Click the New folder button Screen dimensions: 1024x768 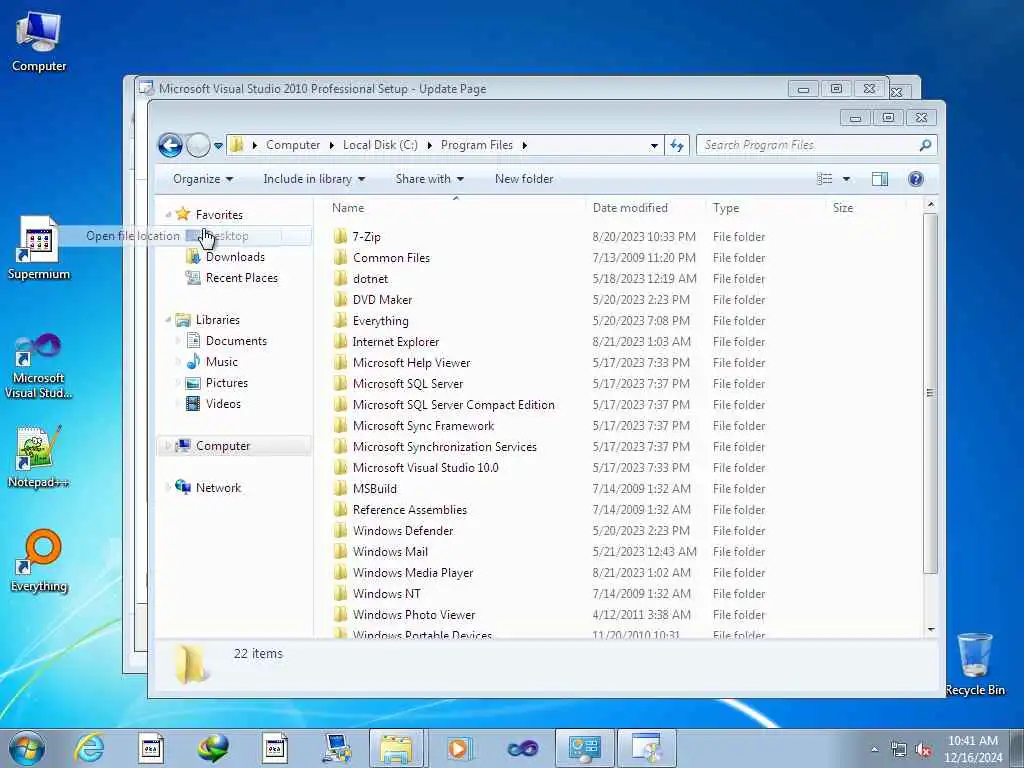pyautogui.click(x=524, y=179)
